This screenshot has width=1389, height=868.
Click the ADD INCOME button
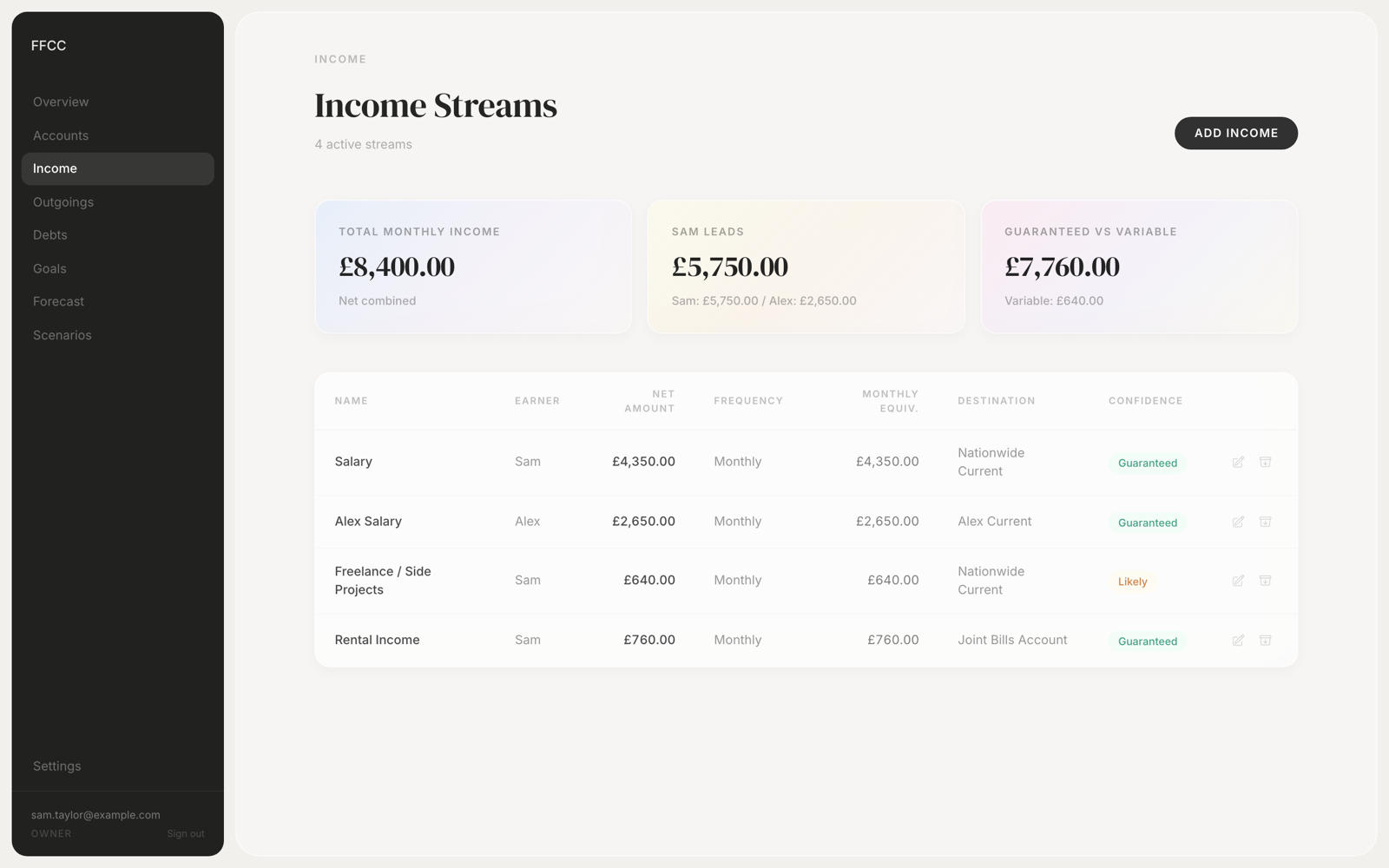[x=1235, y=133]
